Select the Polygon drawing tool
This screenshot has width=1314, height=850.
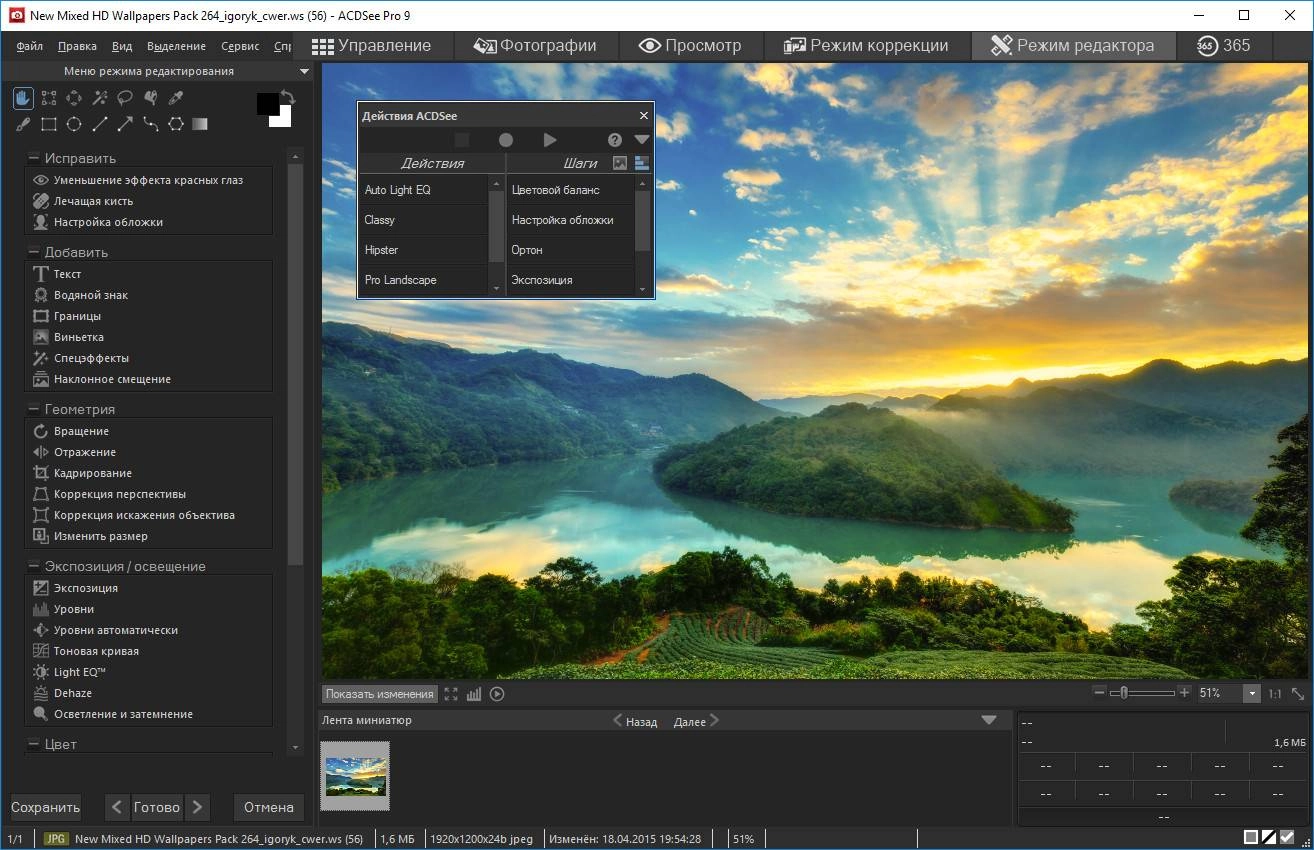tap(176, 124)
